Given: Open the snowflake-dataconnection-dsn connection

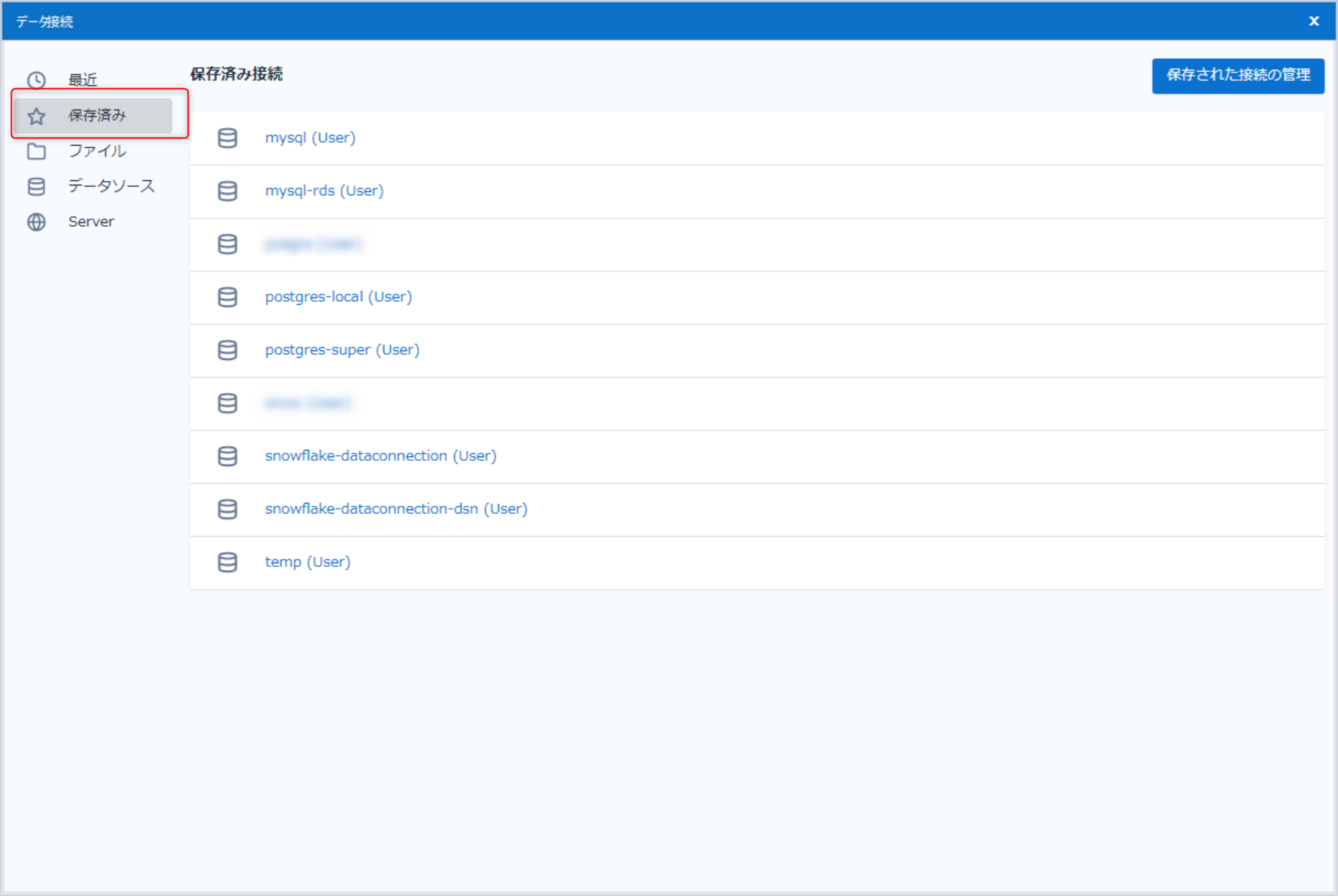Looking at the screenshot, I should (x=395, y=509).
